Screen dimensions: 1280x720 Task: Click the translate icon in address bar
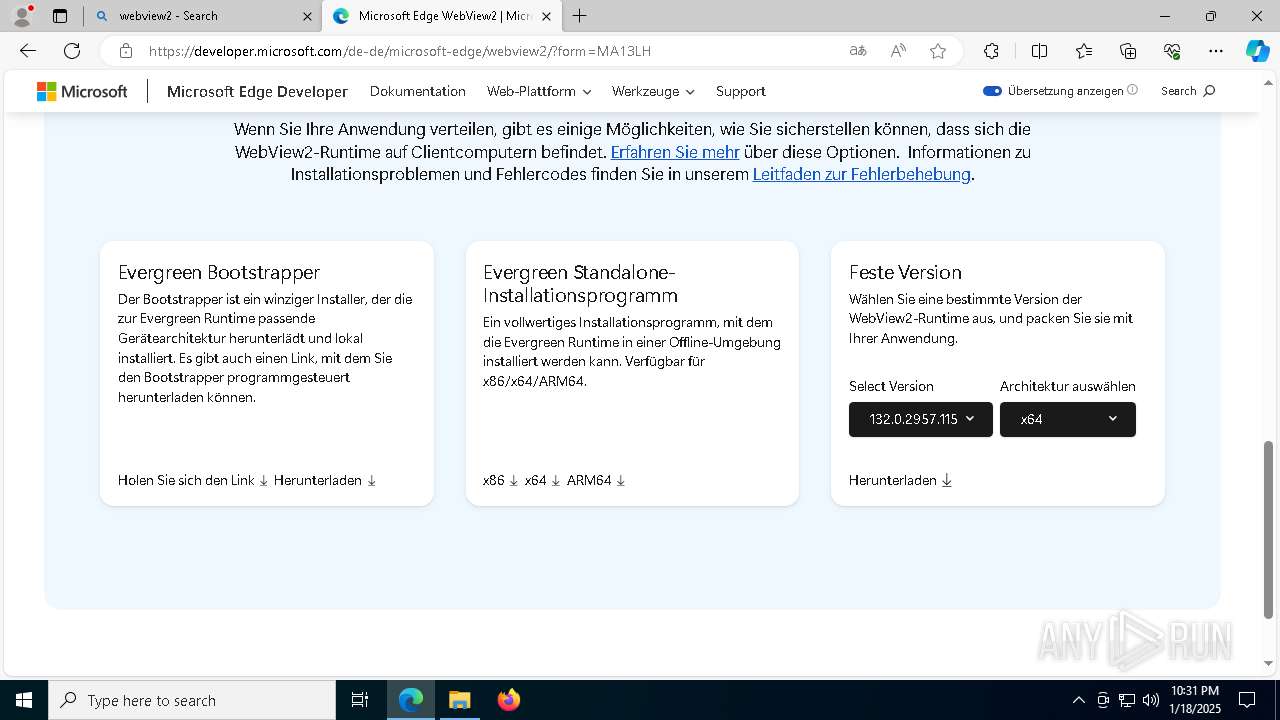858,51
